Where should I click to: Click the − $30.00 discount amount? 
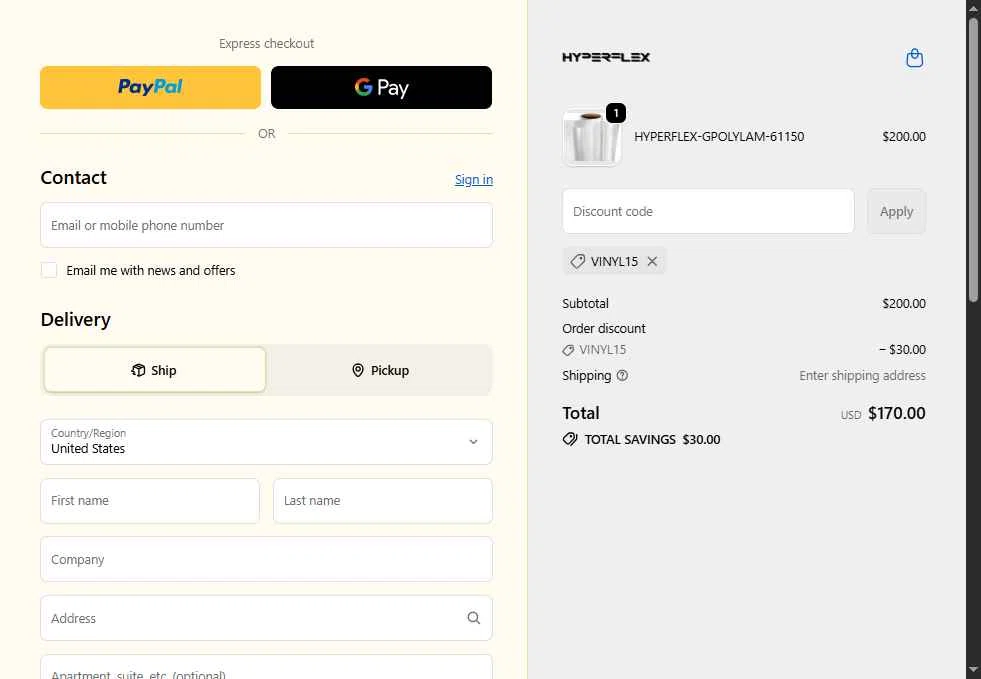coord(902,349)
